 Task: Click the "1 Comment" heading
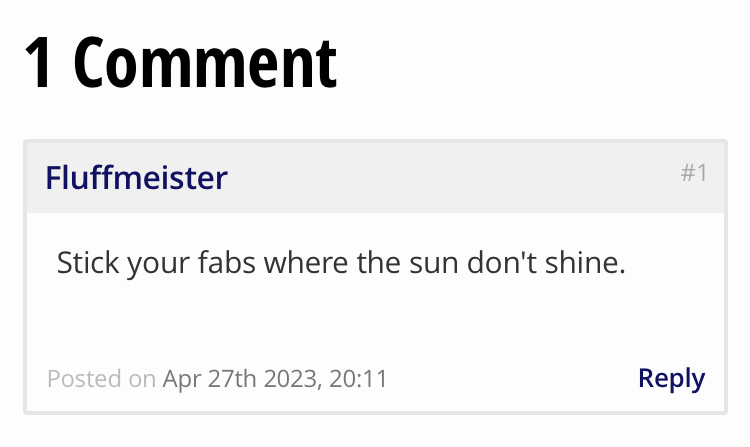180,62
